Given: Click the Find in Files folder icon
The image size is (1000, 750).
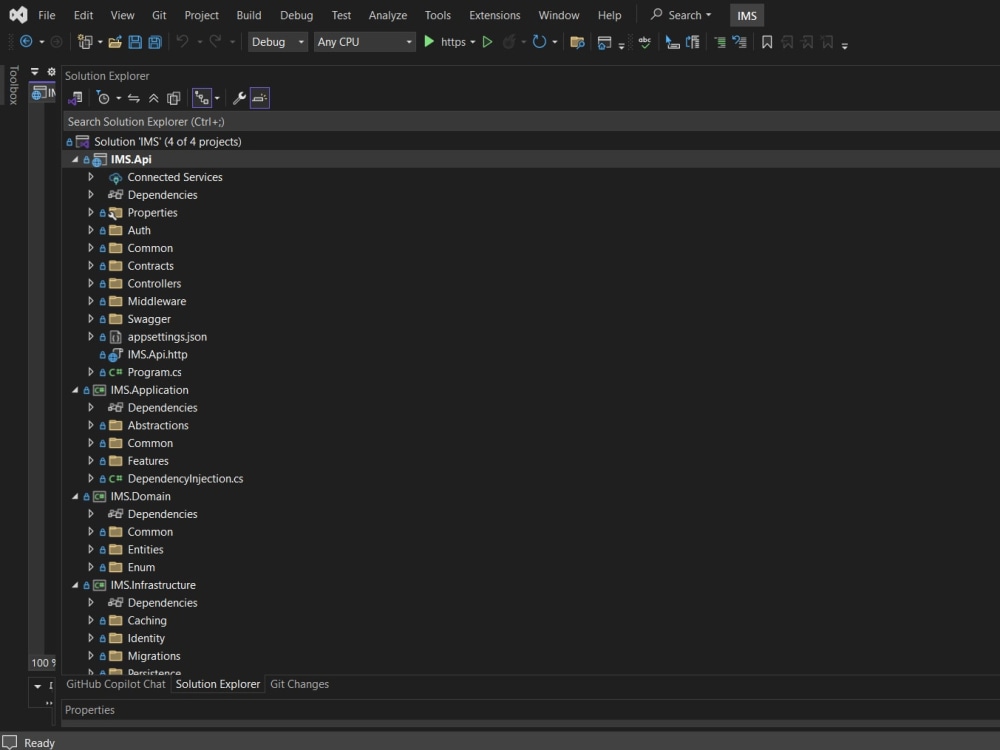Looking at the screenshot, I should coord(577,42).
